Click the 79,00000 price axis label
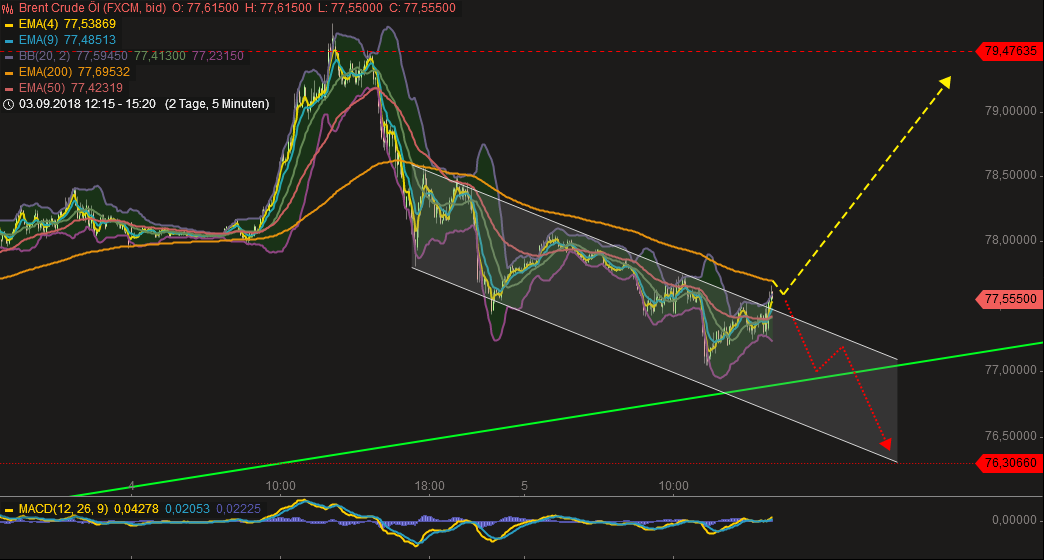The width and height of the screenshot is (1044, 560). click(1011, 111)
